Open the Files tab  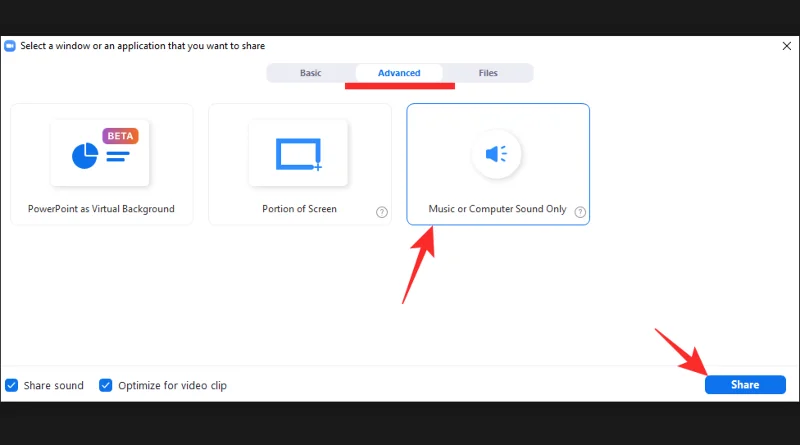[x=488, y=73]
